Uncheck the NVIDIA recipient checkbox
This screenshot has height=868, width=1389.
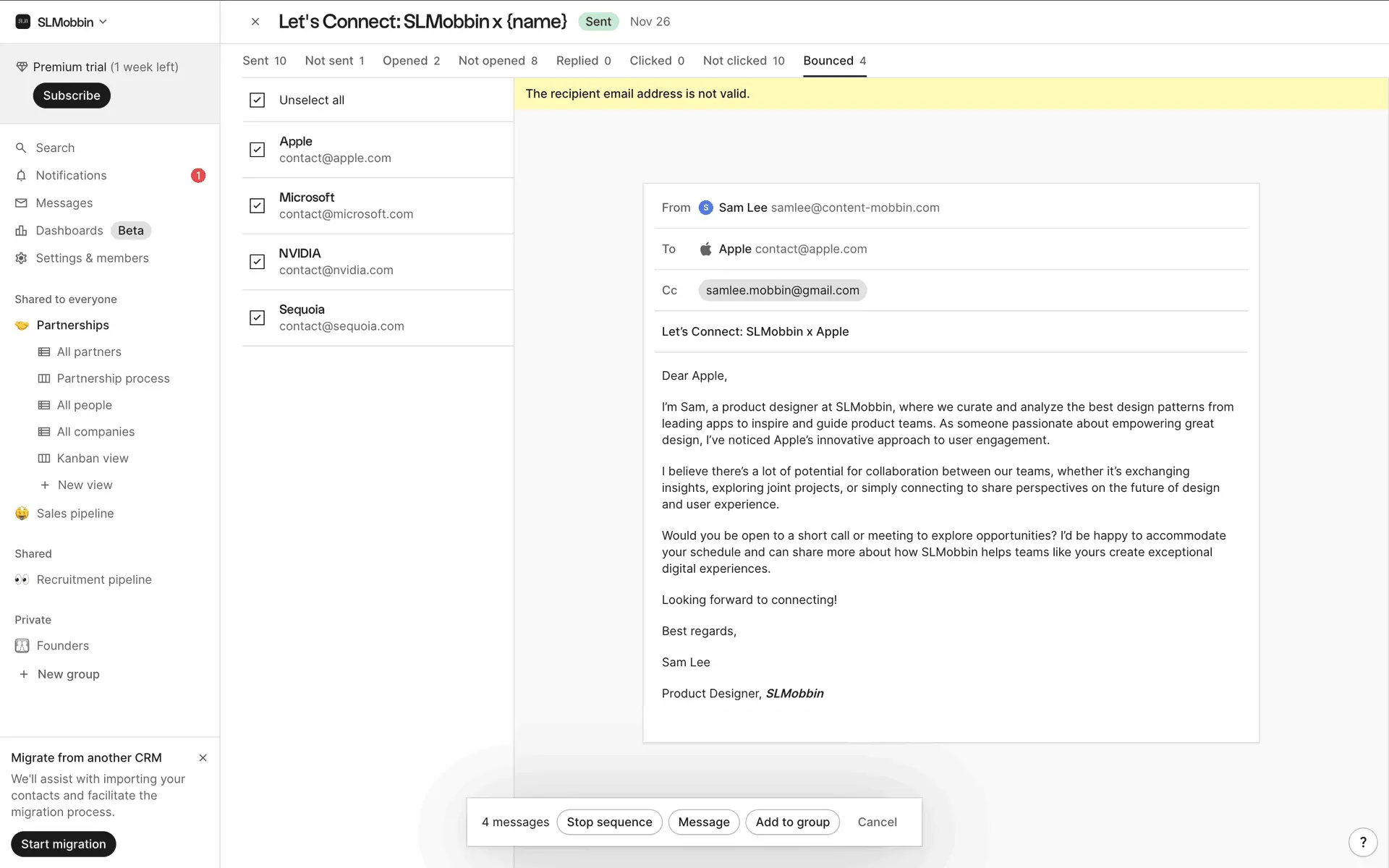point(257,262)
